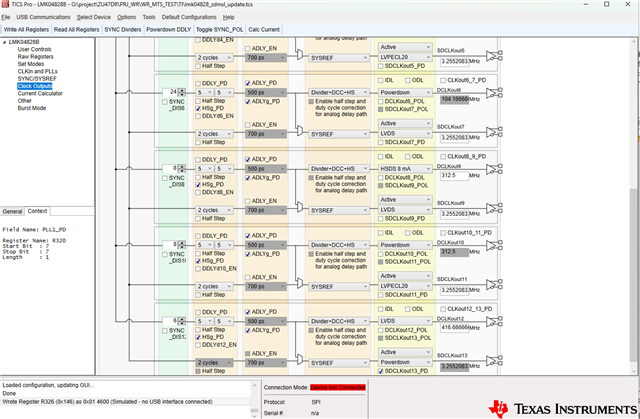Uncheck HSg_PD in the DCLKout10 block
This screenshot has height=419, width=640.
coord(198,261)
